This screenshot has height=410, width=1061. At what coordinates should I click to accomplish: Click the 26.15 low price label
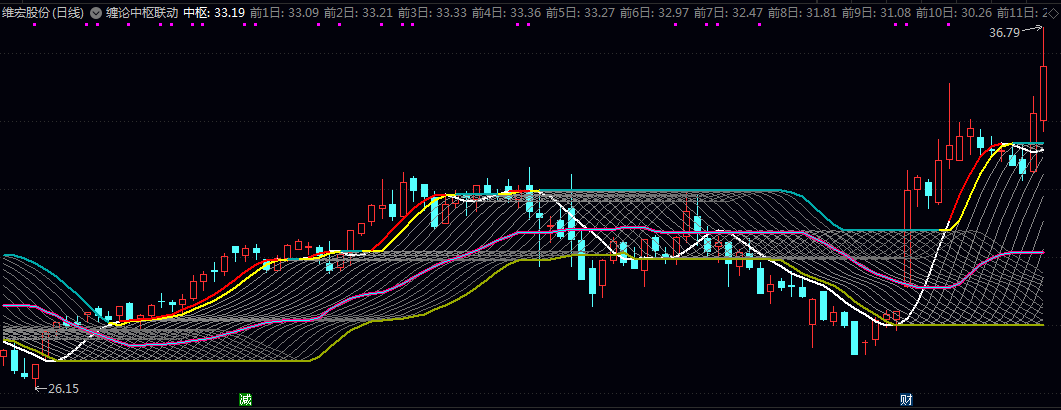[x=64, y=388]
